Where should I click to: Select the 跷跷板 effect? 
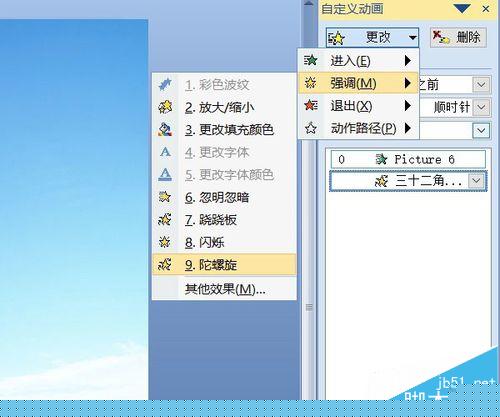pyautogui.click(x=224, y=220)
